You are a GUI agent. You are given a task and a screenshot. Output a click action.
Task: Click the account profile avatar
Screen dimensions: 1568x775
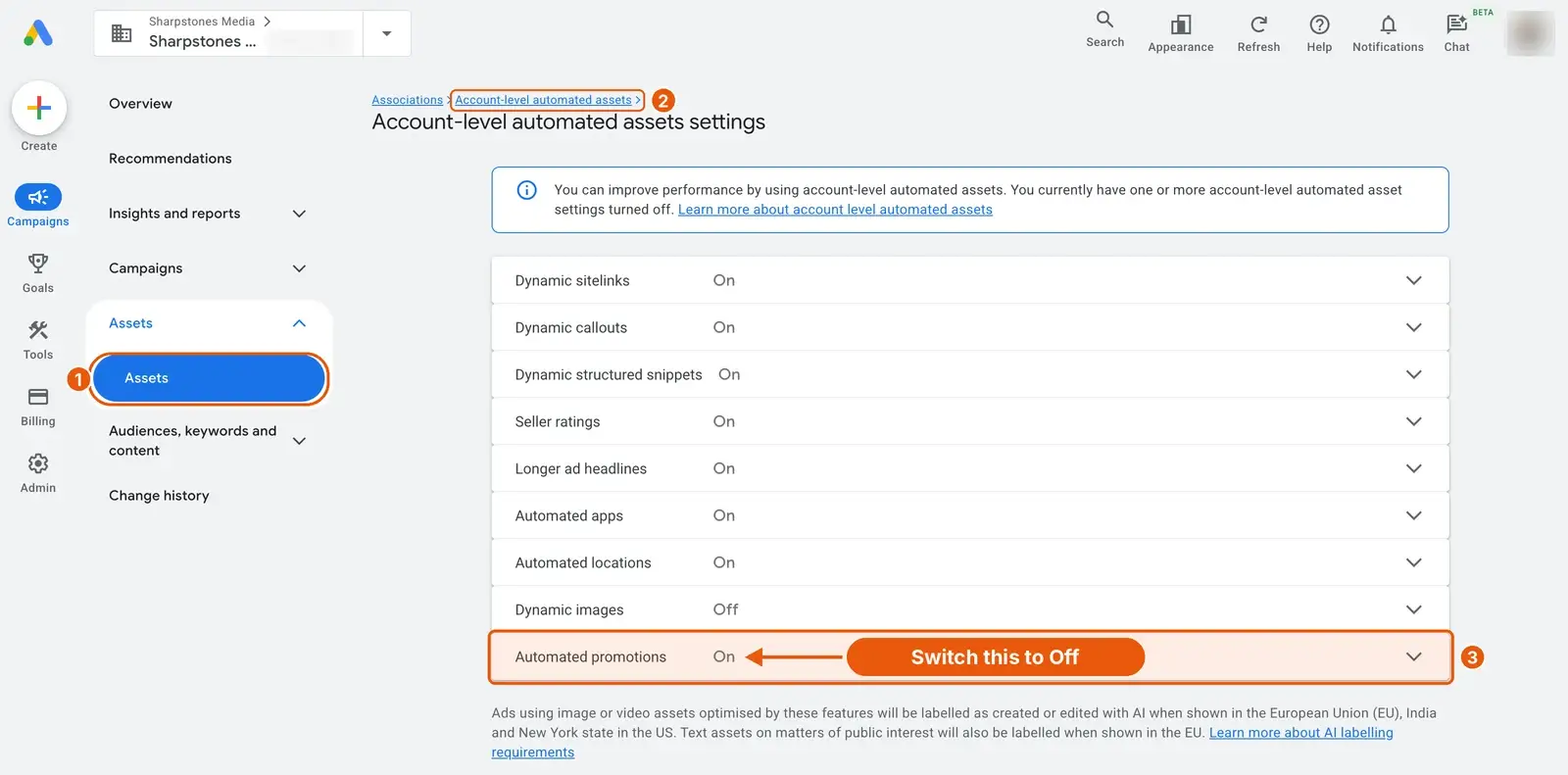point(1530,33)
